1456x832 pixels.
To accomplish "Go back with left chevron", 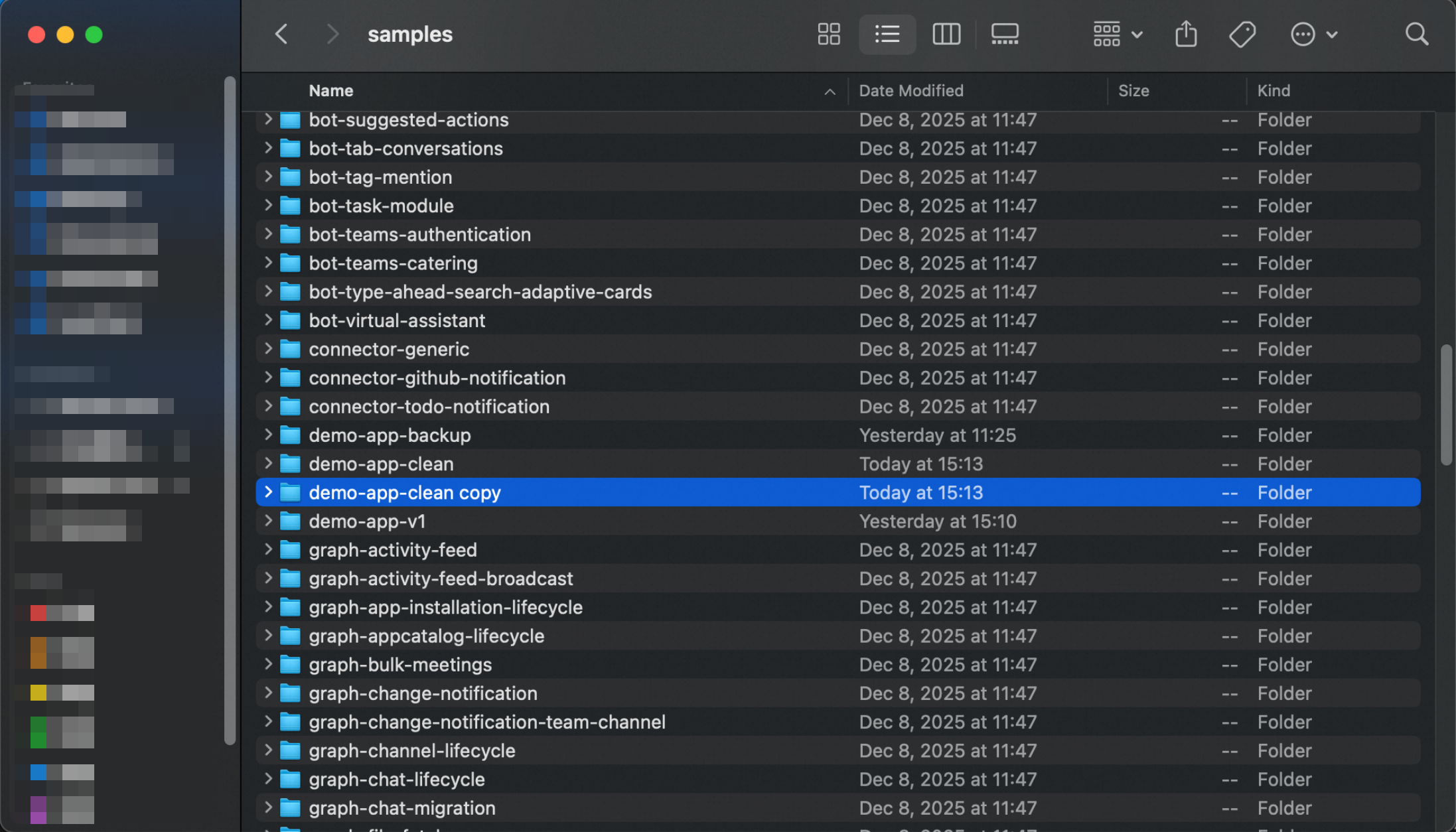I will (x=281, y=34).
